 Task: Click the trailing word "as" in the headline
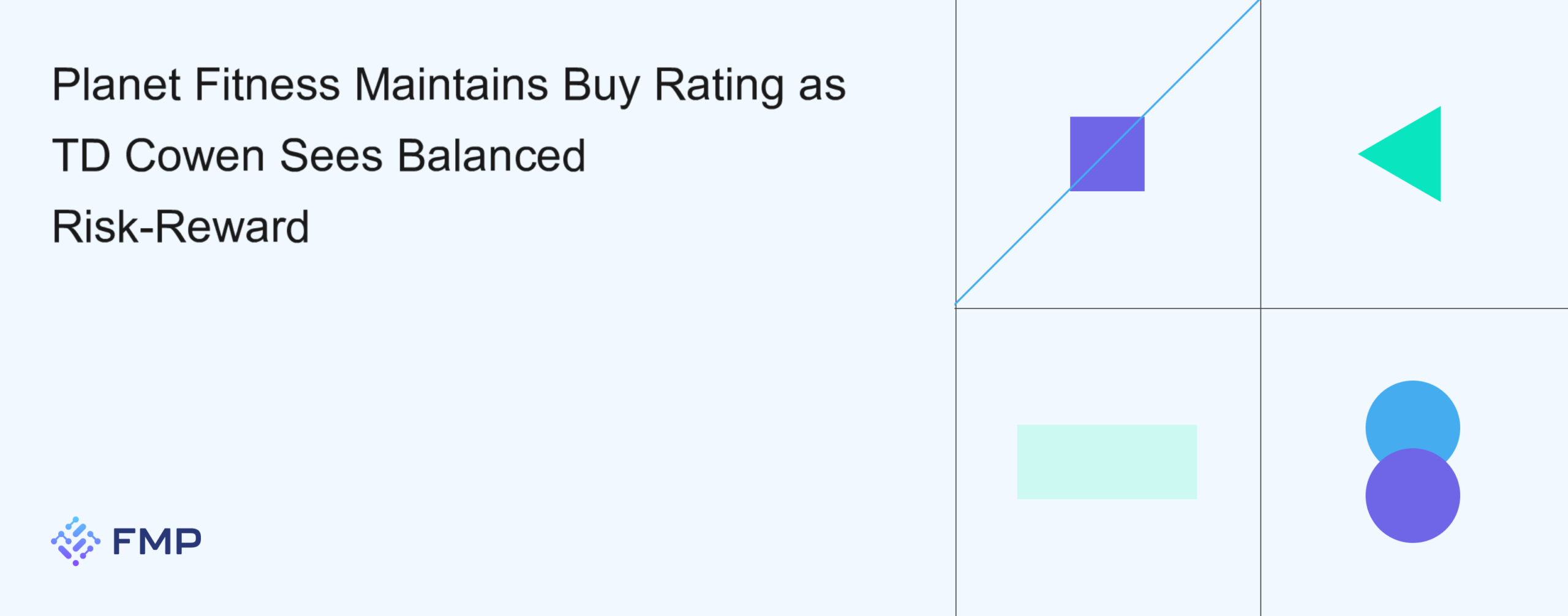click(822, 86)
